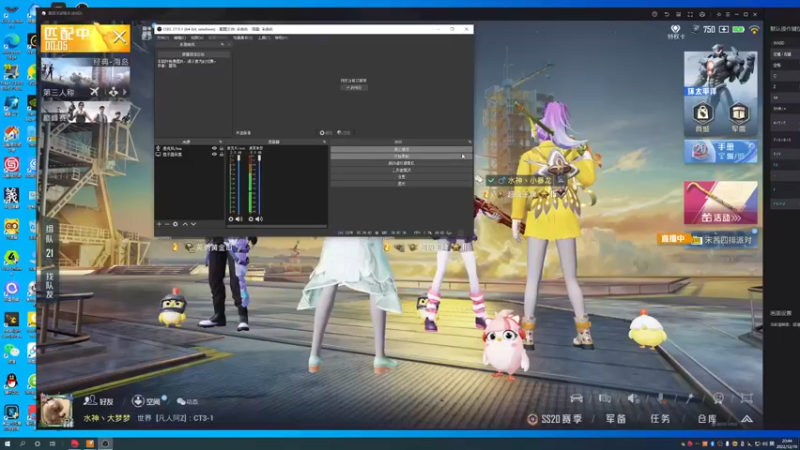Open the 控件 controls dock header menu in OBS

[x=469, y=142]
